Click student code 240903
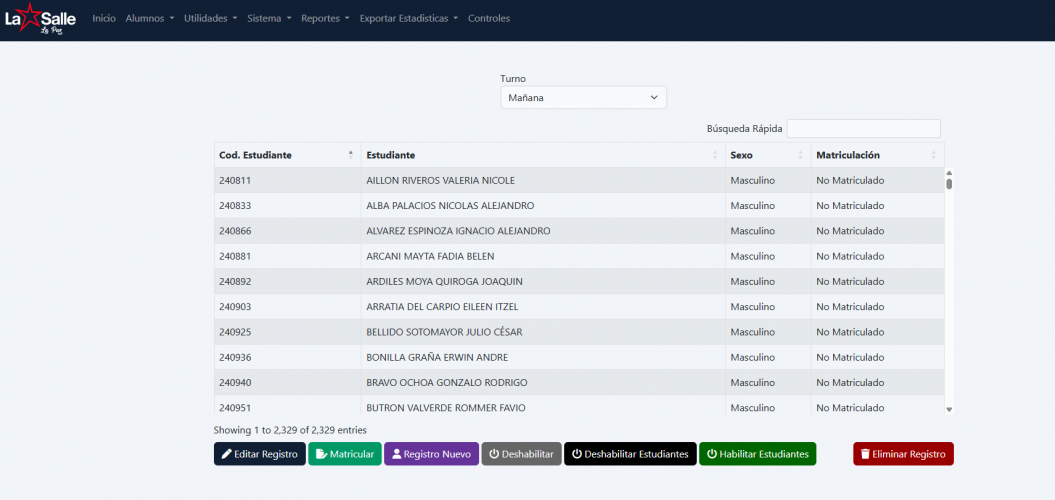This screenshot has width=1055, height=500. point(235,307)
